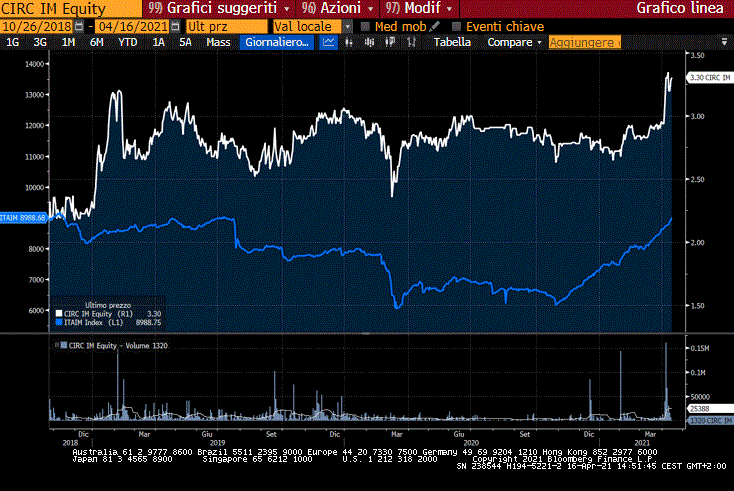Click the white CIRC IM Equity legend marker
Viewport: 734px width, 491px height.
coord(59,314)
